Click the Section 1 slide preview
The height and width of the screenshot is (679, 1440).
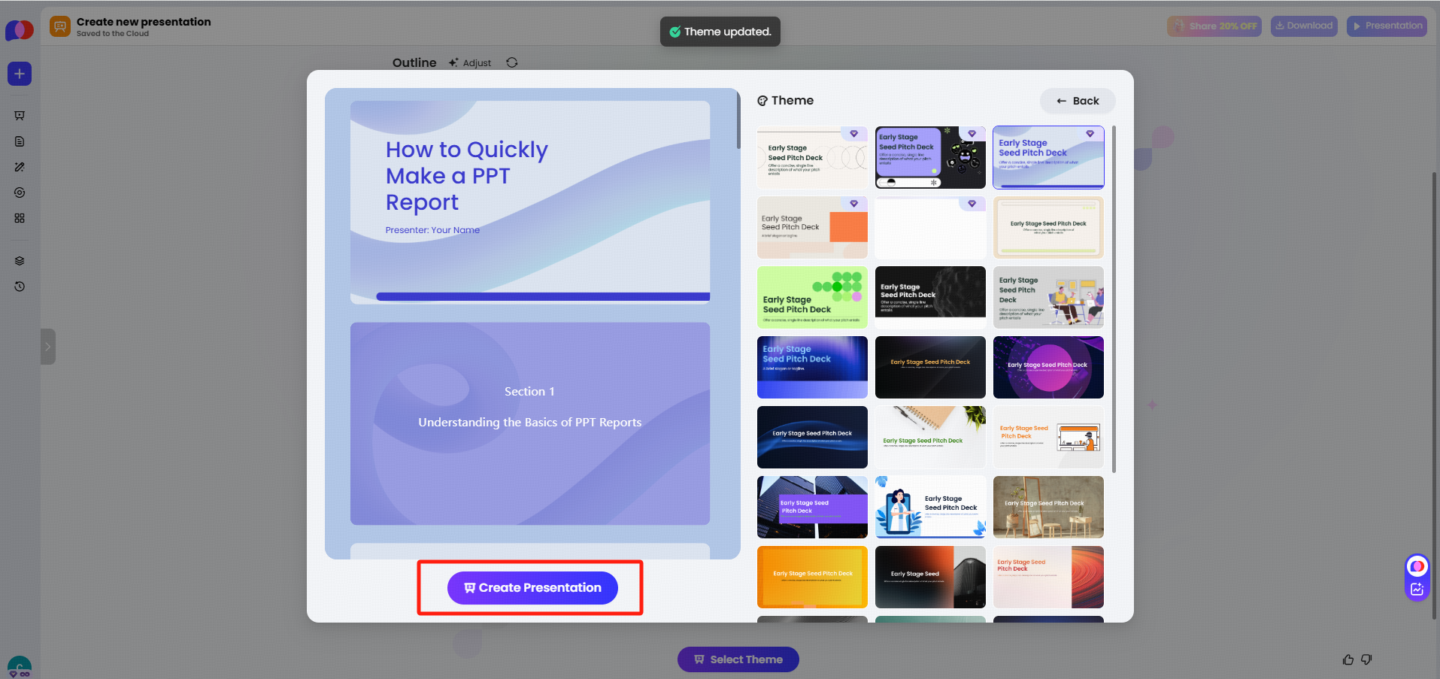tap(530, 423)
